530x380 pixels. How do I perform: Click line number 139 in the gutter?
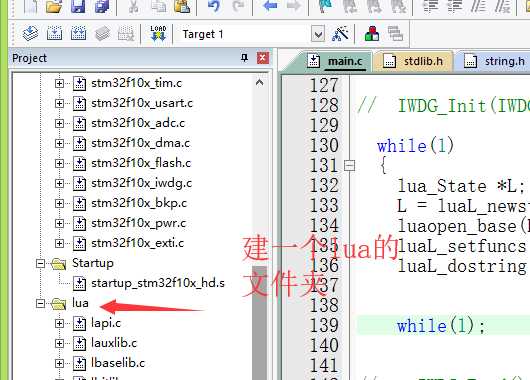324,326
